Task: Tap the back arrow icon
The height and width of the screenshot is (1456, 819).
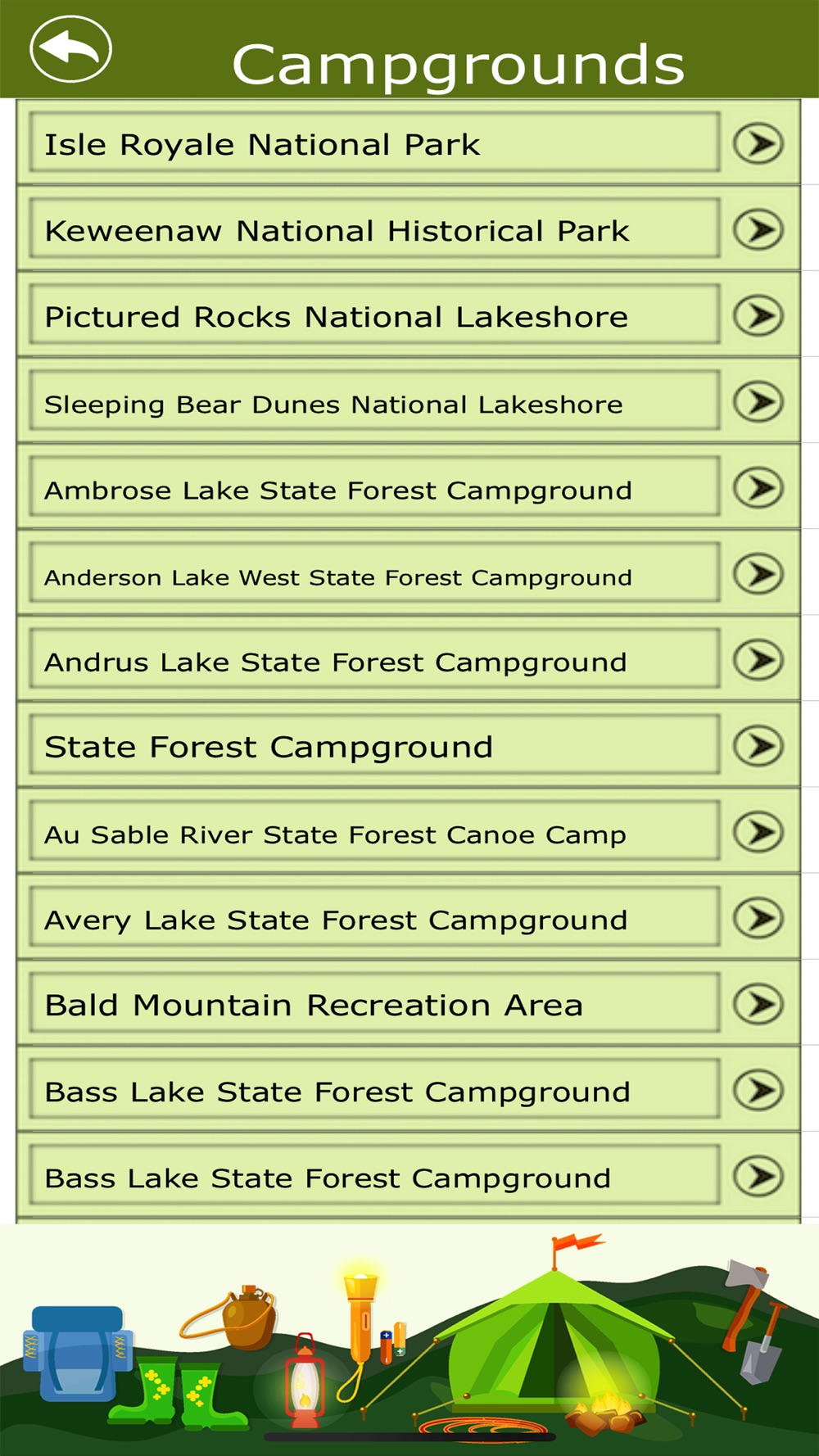Action: tap(70, 49)
